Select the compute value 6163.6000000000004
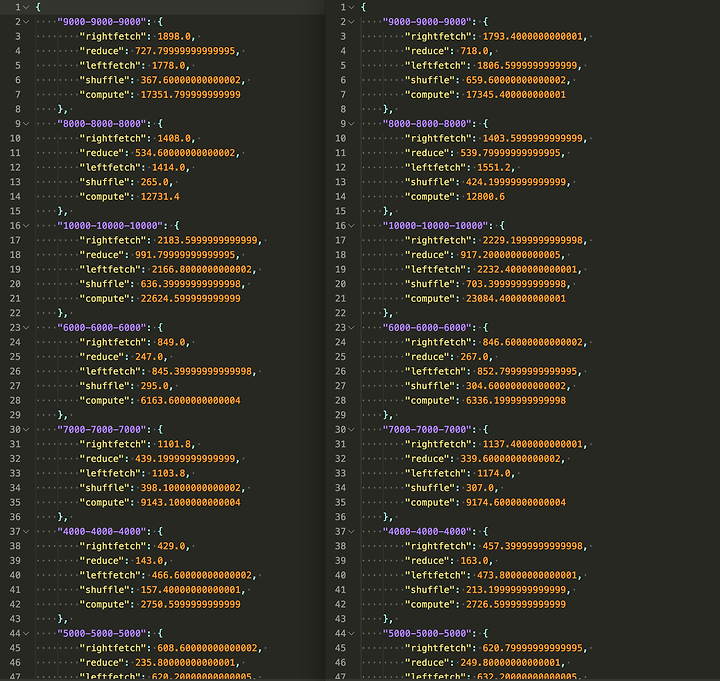The height and width of the screenshot is (681, 720). (x=191, y=400)
